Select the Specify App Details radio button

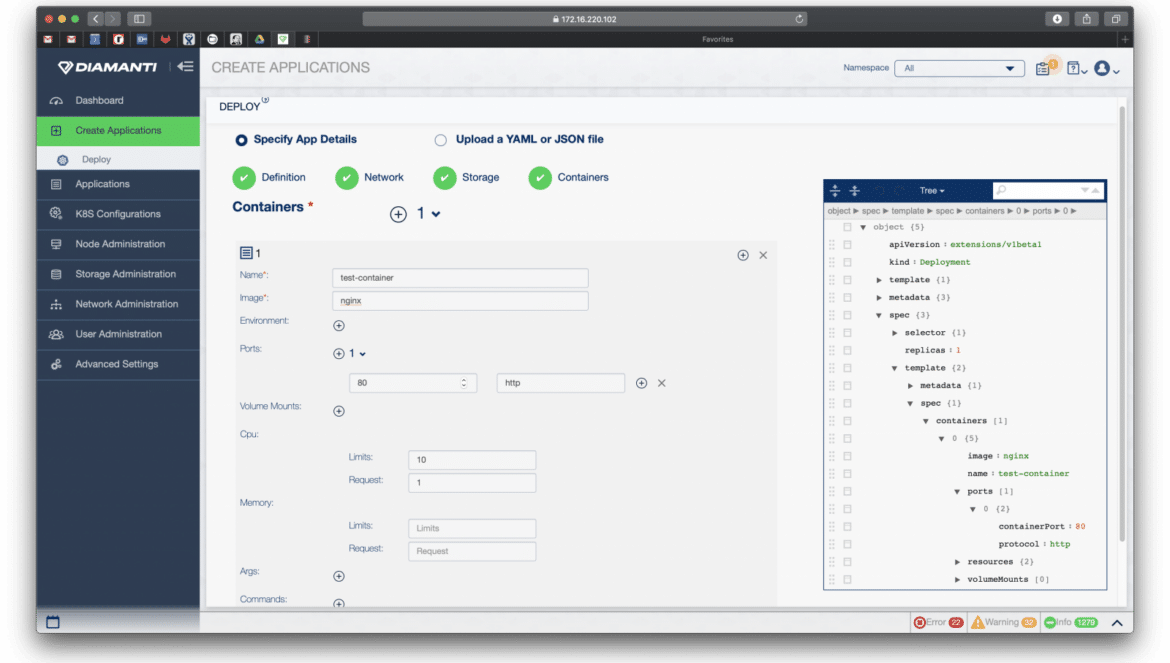pyautogui.click(x=241, y=140)
